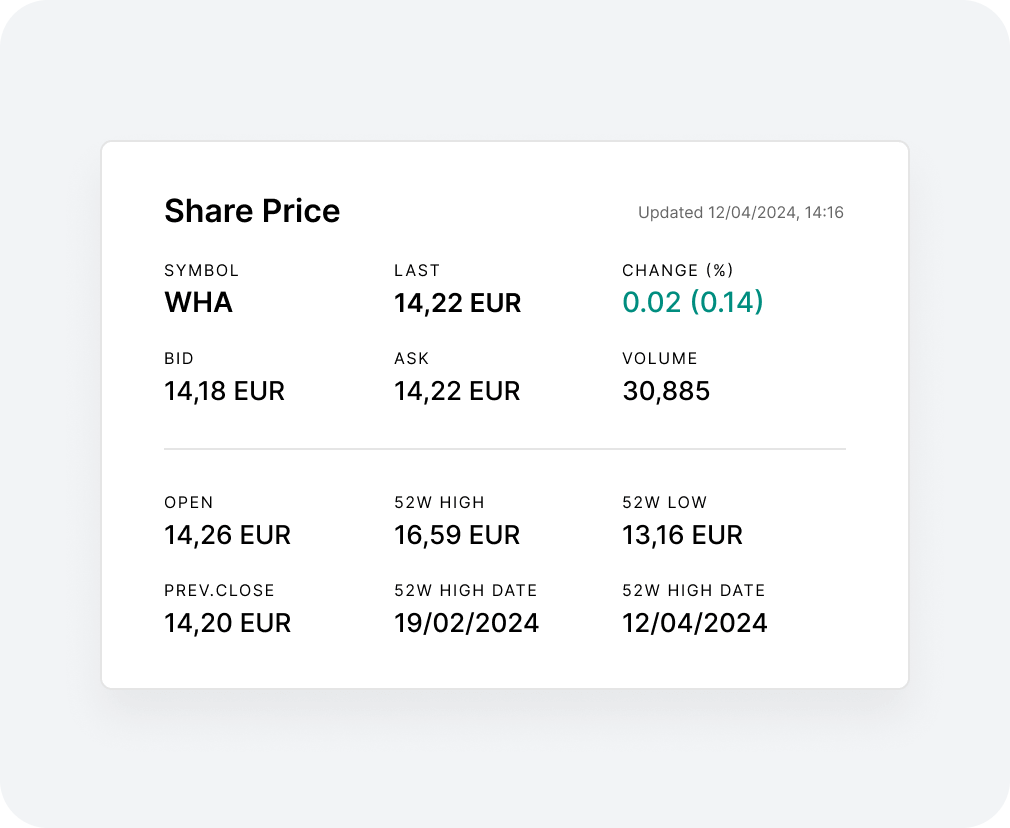Click the CHANGE (%) label
The height and width of the screenshot is (828, 1010).
tap(678, 270)
